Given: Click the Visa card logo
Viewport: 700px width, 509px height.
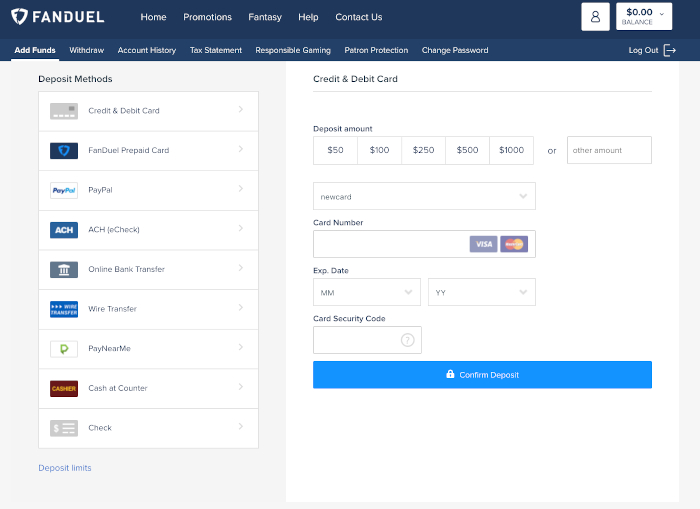Looking at the screenshot, I should pyautogui.click(x=483, y=244).
